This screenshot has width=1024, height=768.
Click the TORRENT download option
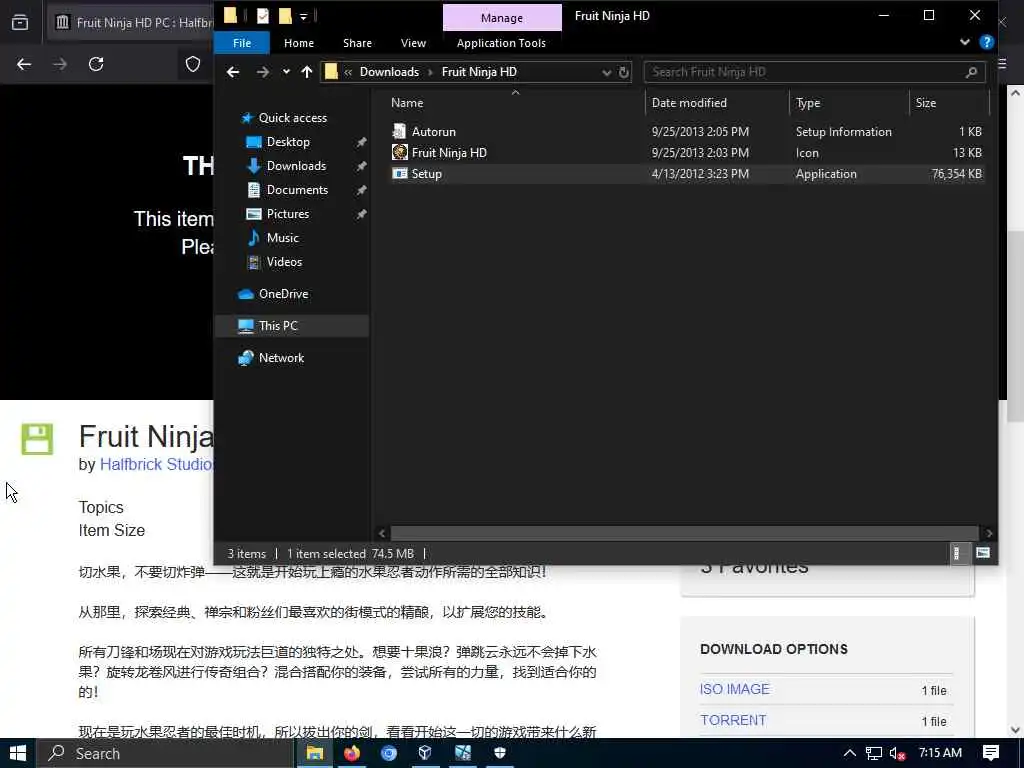coord(733,720)
